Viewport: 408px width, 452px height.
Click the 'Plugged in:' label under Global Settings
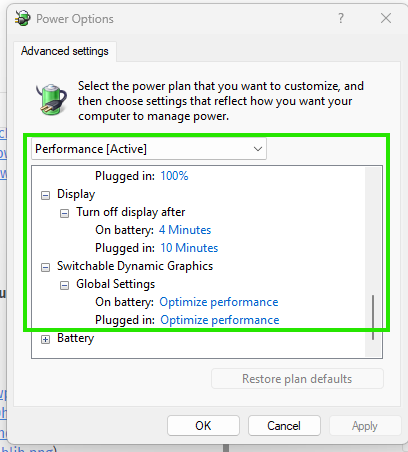pos(125,320)
